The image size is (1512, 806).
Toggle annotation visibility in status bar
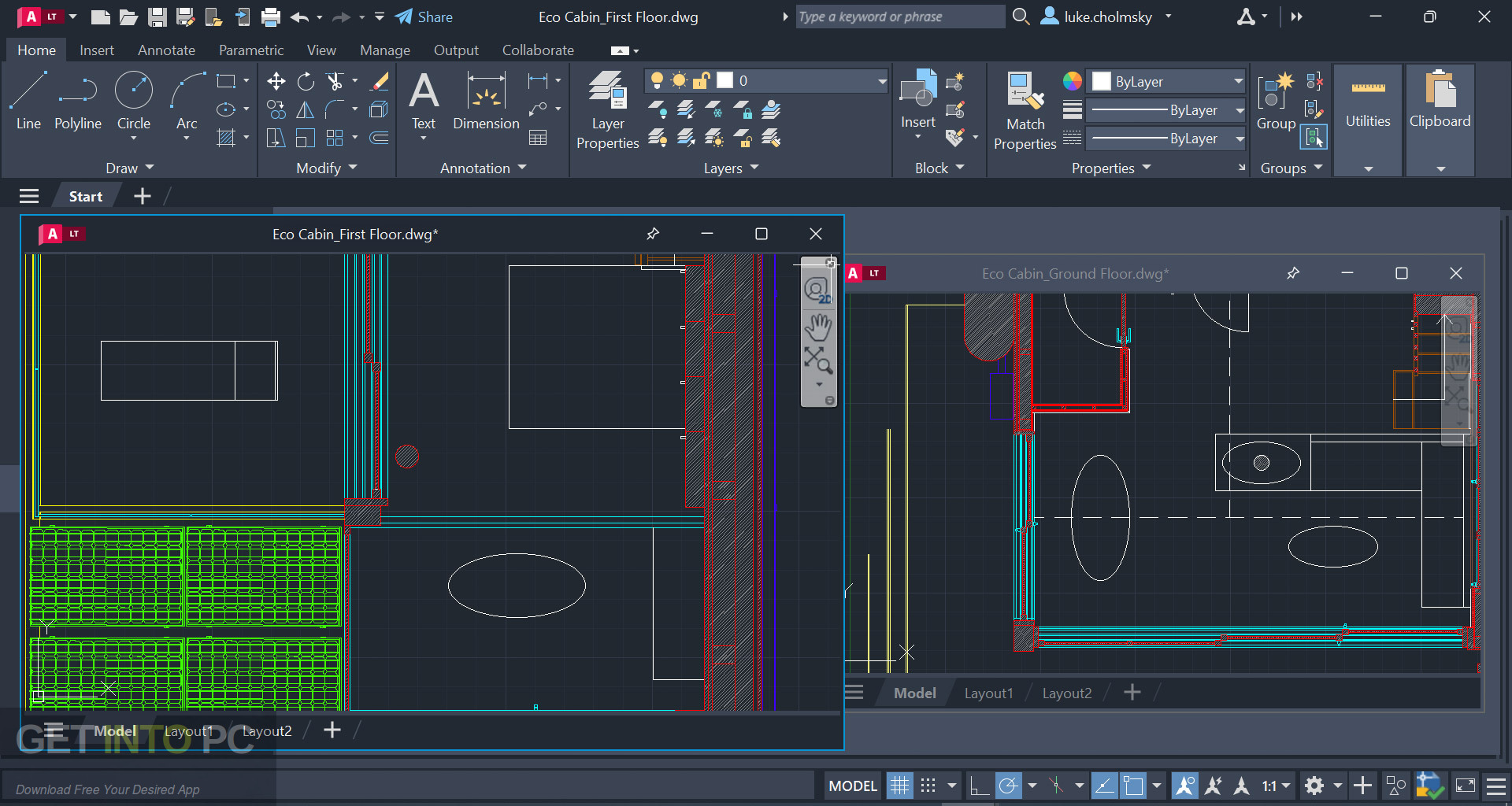[1184, 786]
